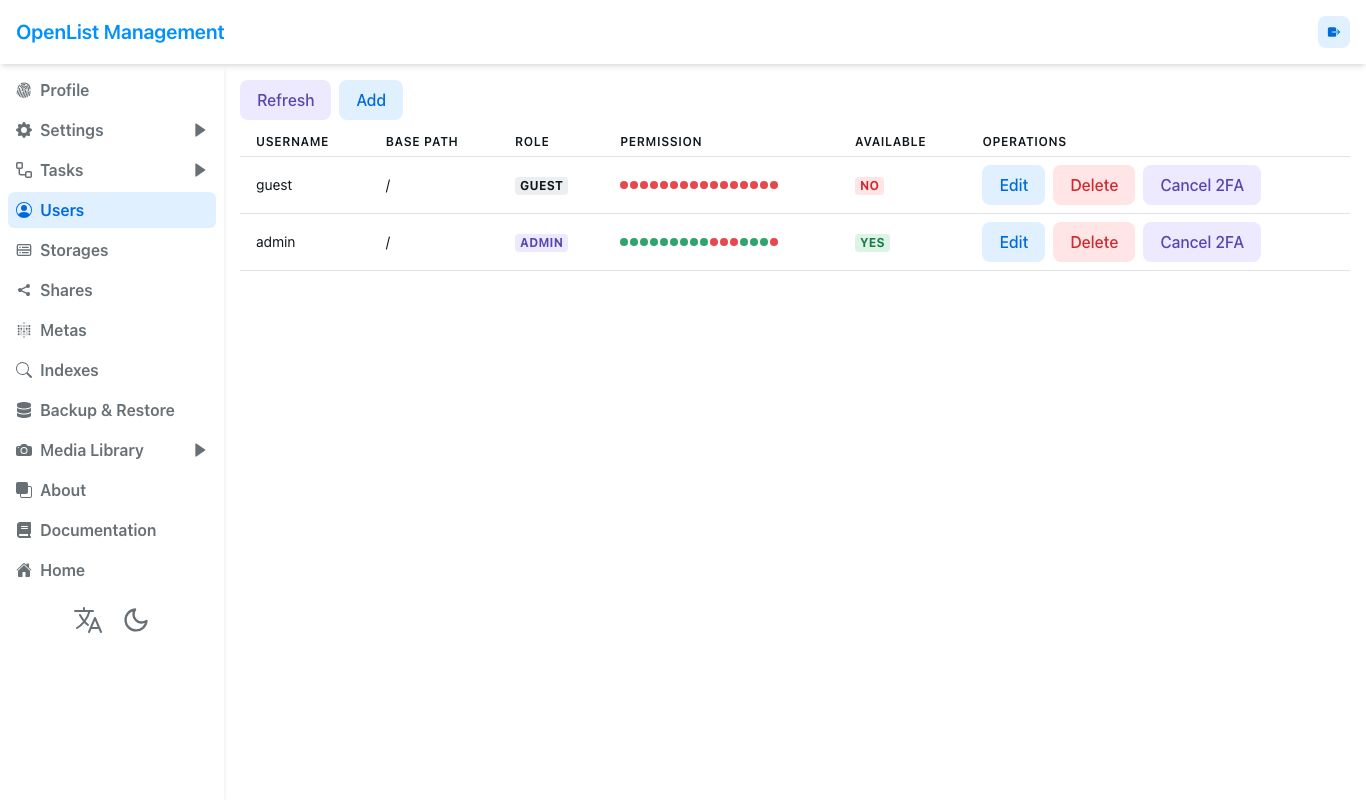
Task: Delete the admin user
Action: click(x=1094, y=242)
